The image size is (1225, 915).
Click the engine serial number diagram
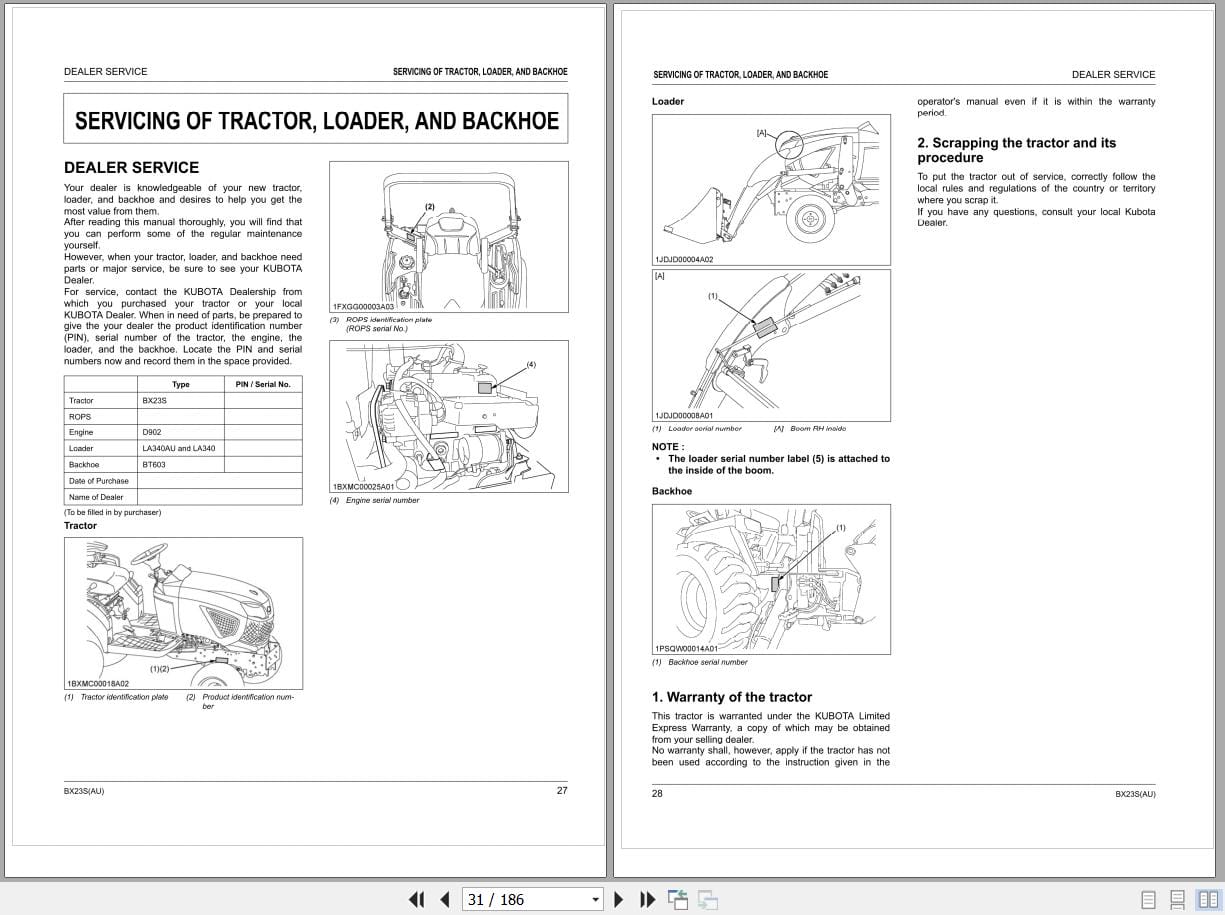point(448,416)
